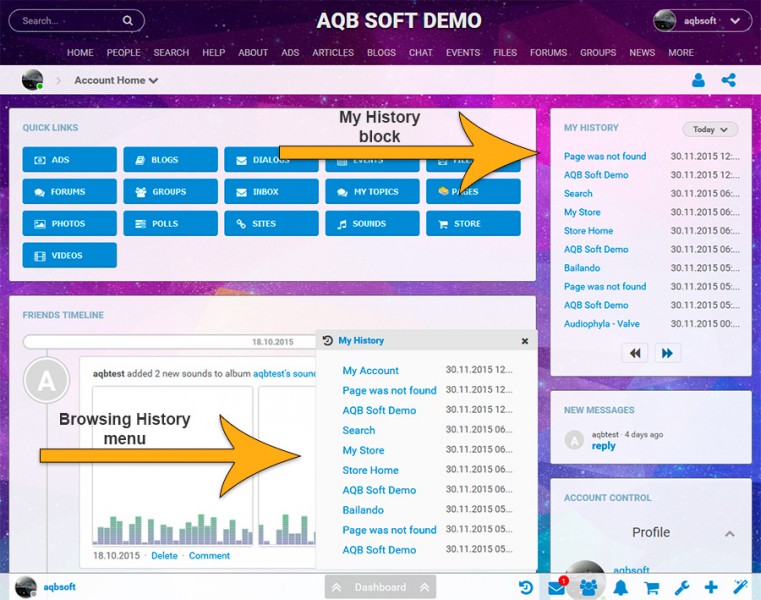The image size is (761, 600).
Task: Open the Sites quick link
Action: coord(271,224)
